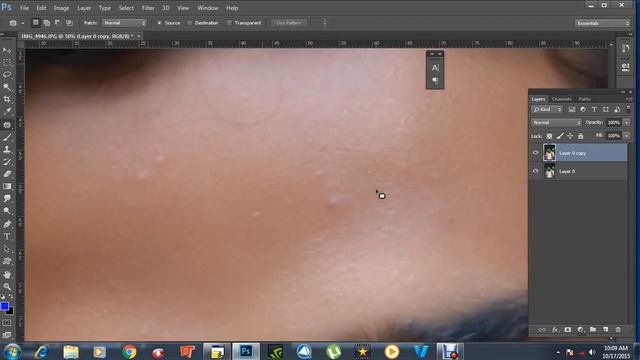640x360 pixels.
Task: Click the Paragraph panel icon
Action: (x=435, y=81)
